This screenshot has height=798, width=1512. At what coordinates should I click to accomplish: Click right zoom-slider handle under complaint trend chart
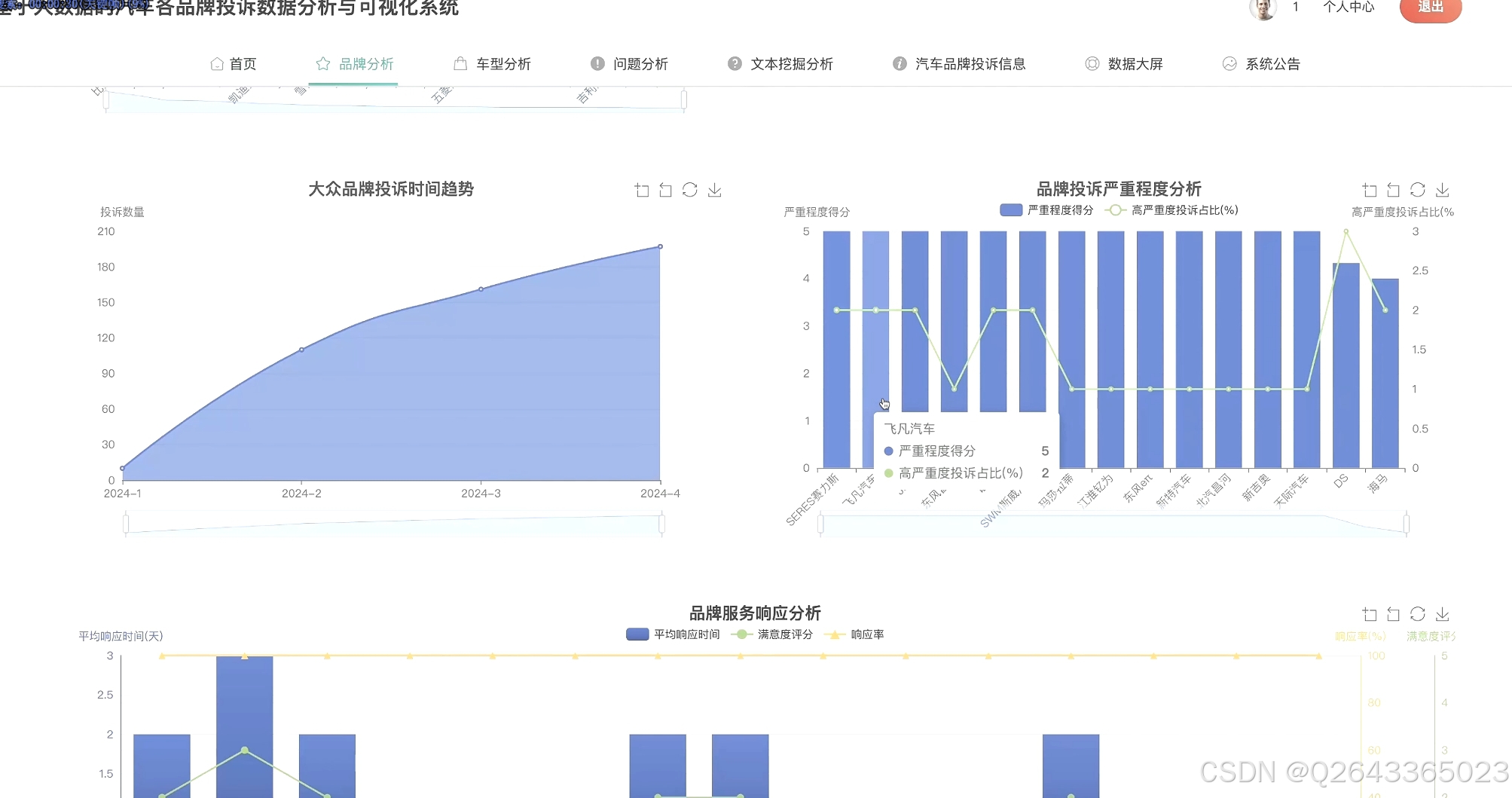(661, 523)
